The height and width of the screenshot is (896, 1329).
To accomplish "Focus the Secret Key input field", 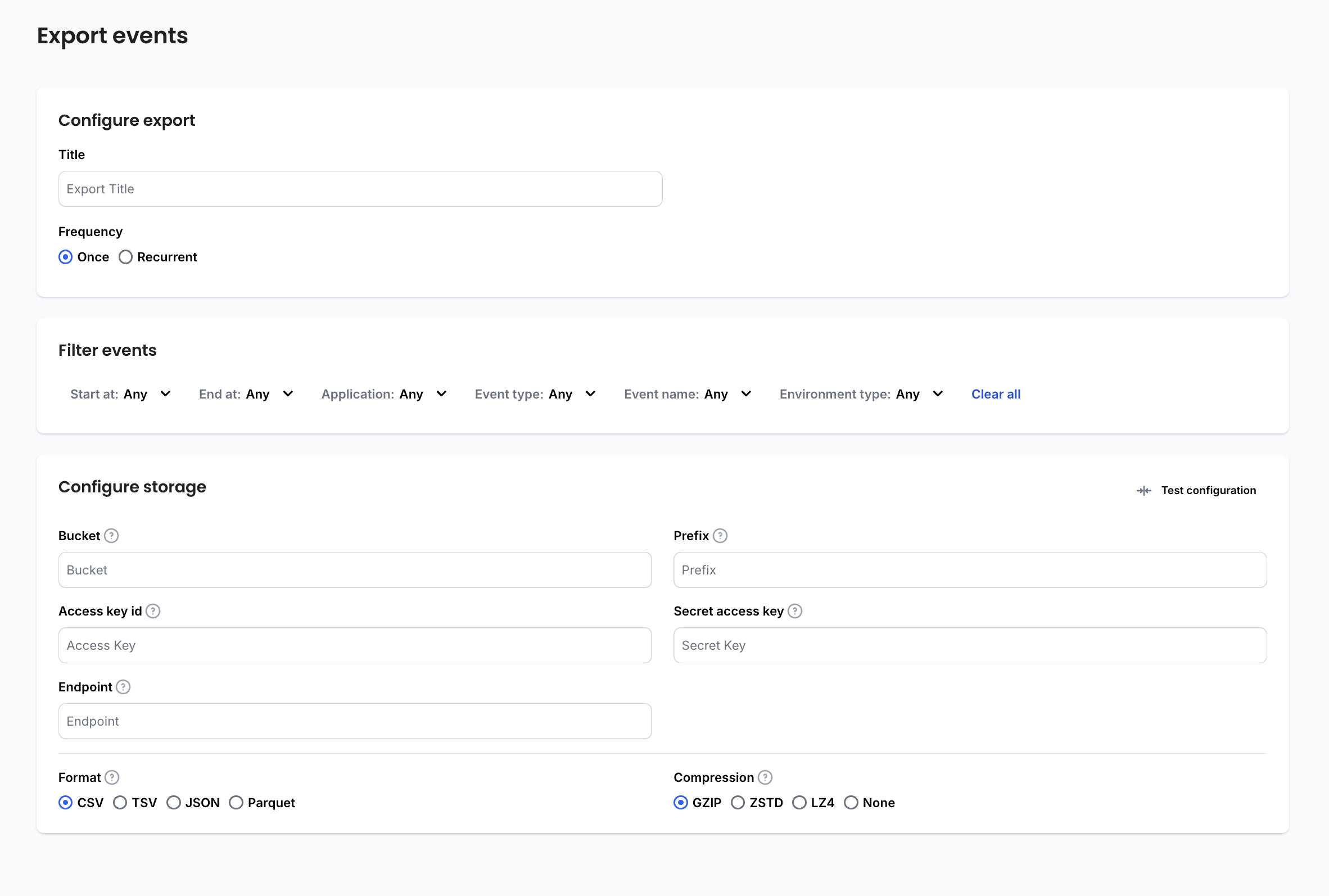I will click(970, 646).
